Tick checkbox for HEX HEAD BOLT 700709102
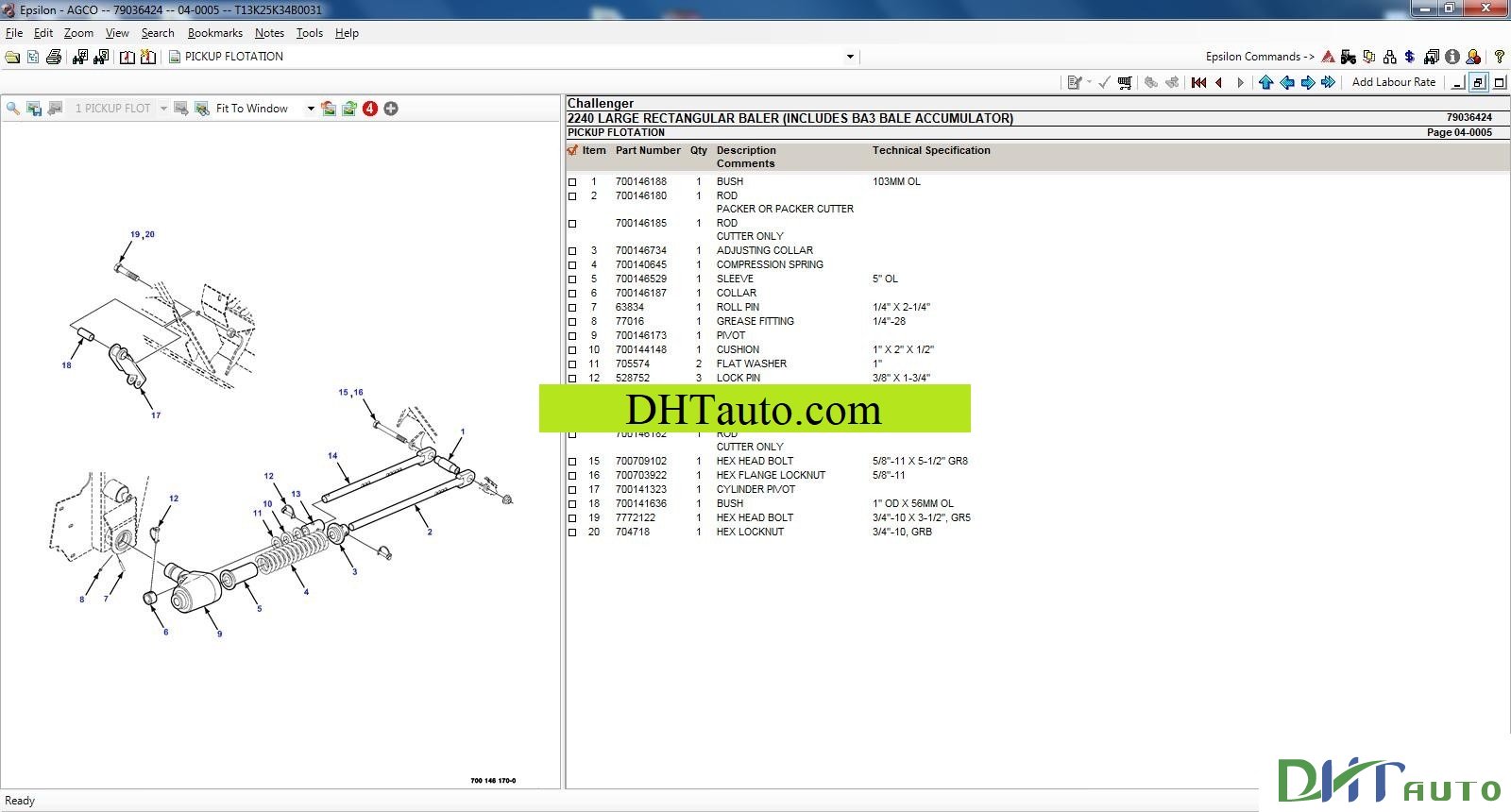This screenshot has height=812, width=1511. point(572,462)
